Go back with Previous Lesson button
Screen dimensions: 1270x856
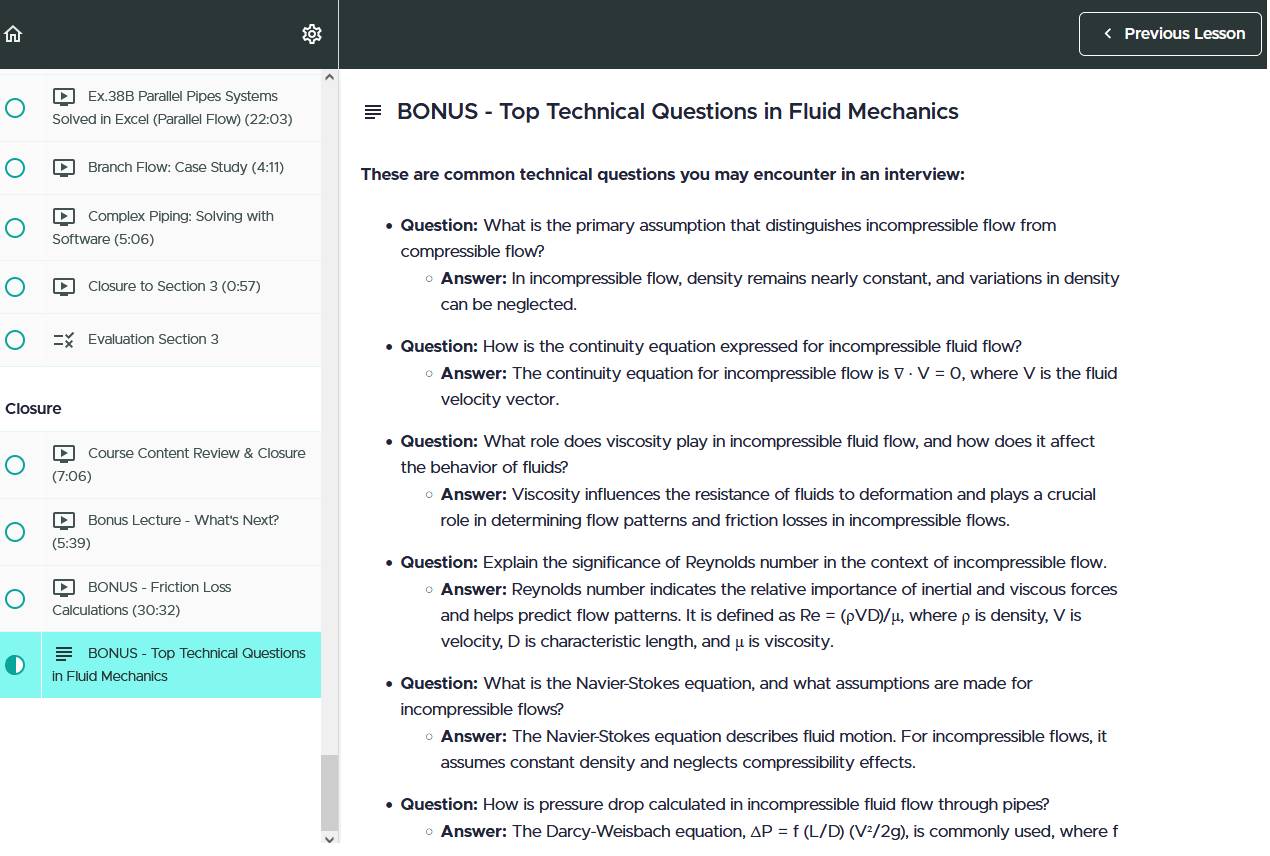click(x=1170, y=34)
